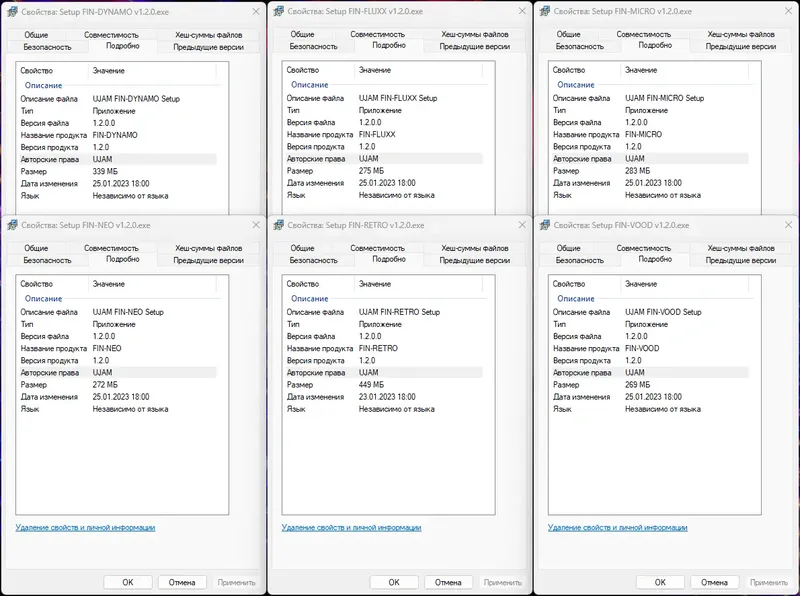Open Совместимость tab in FIN-MICRO window
Screen dimensions: 800x596
(x=643, y=34)
